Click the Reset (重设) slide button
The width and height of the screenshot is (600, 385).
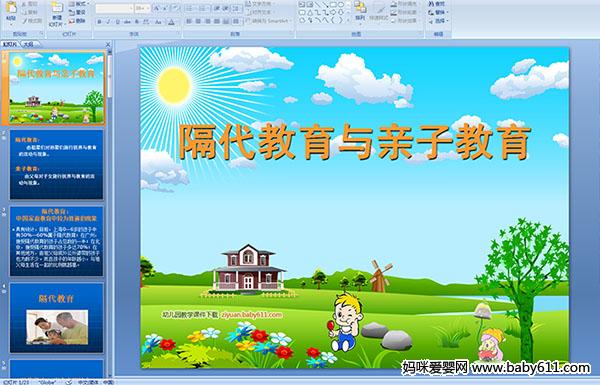click(77, 13)
